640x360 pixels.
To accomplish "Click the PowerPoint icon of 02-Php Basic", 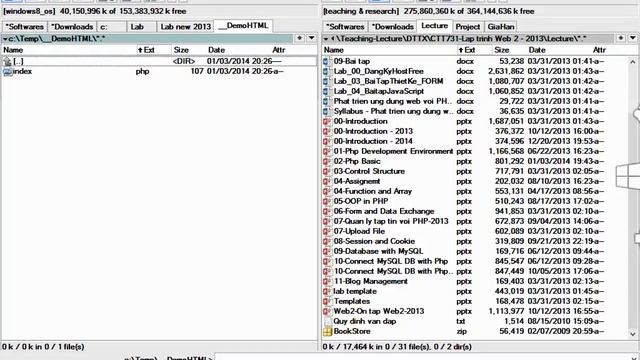I will coord(327,161).
